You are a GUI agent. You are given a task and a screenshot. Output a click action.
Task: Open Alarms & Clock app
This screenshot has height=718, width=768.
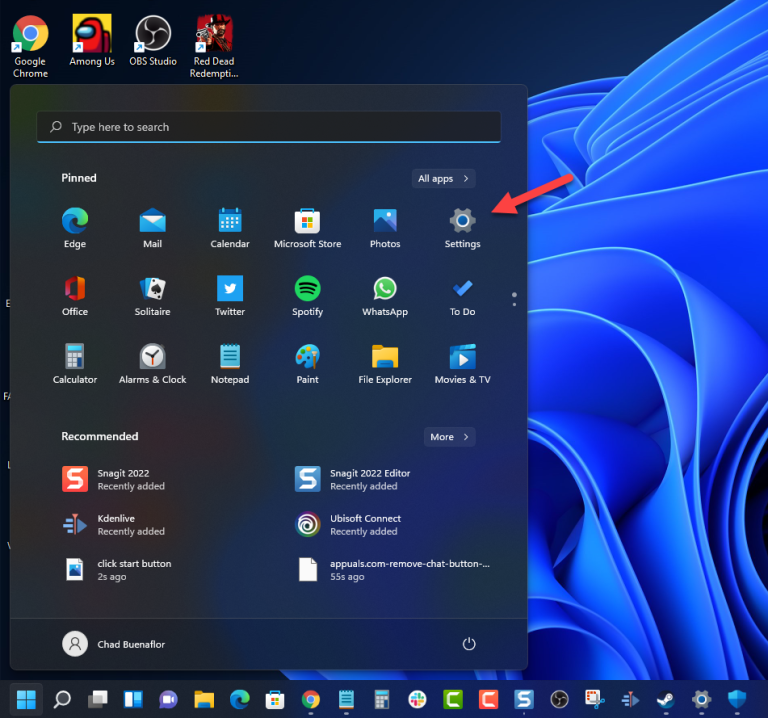pos(152,364)
